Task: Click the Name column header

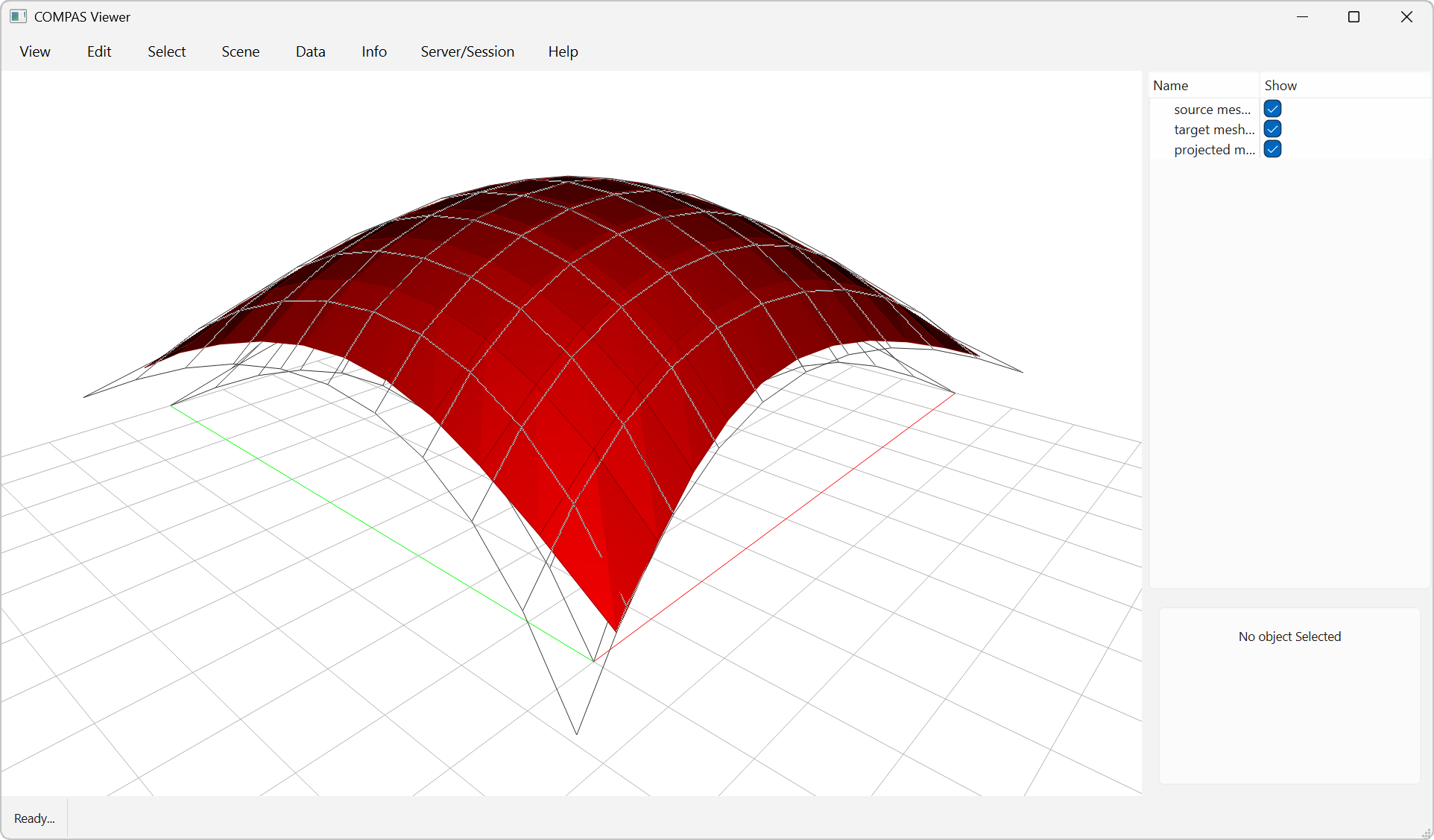Action: (x=1170, y=85)
